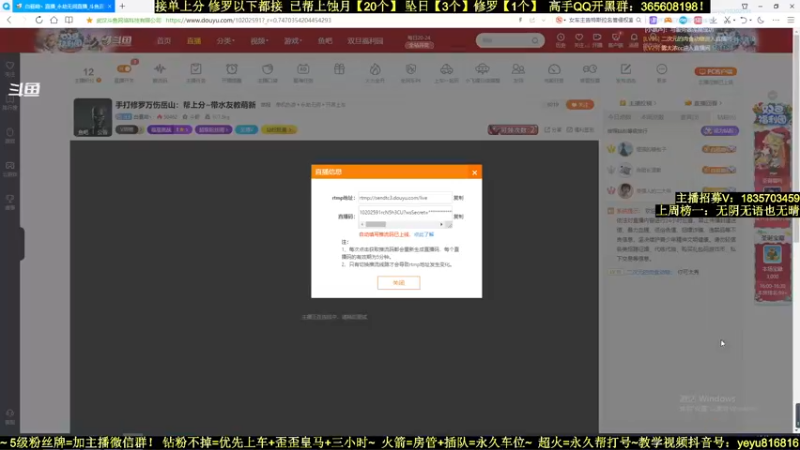Click the car icon in streamer toolbar
The height and width of the screenshot is (450, 800).
(446, 69)
